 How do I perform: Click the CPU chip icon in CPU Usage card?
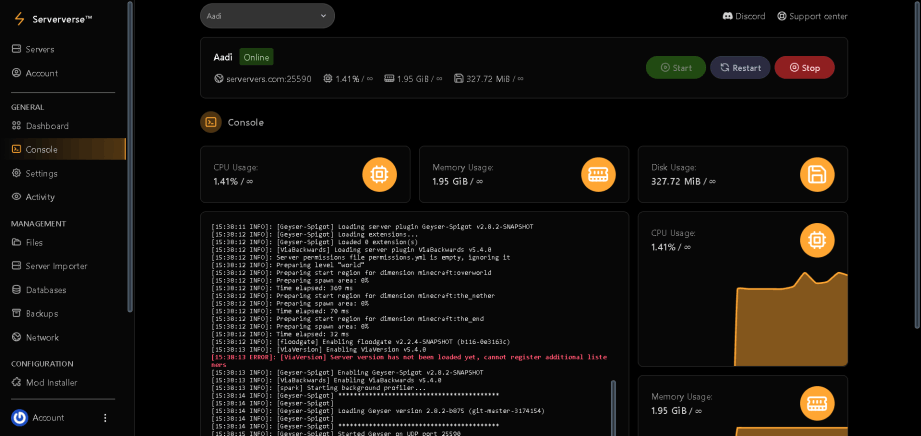click(x=379, y=175)
